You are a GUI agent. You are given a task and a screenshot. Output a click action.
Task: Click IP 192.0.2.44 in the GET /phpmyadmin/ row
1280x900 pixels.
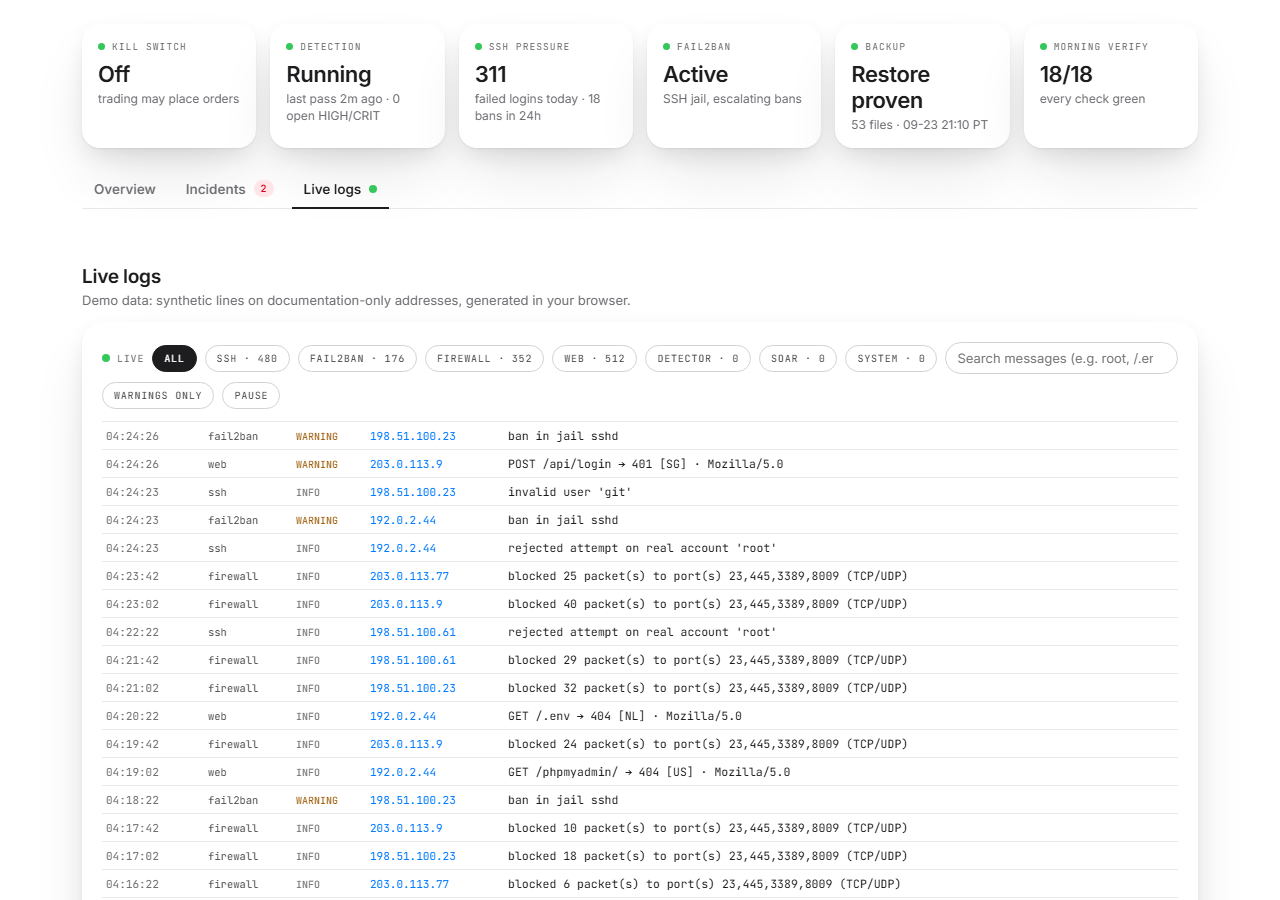(x=403, y=772)
